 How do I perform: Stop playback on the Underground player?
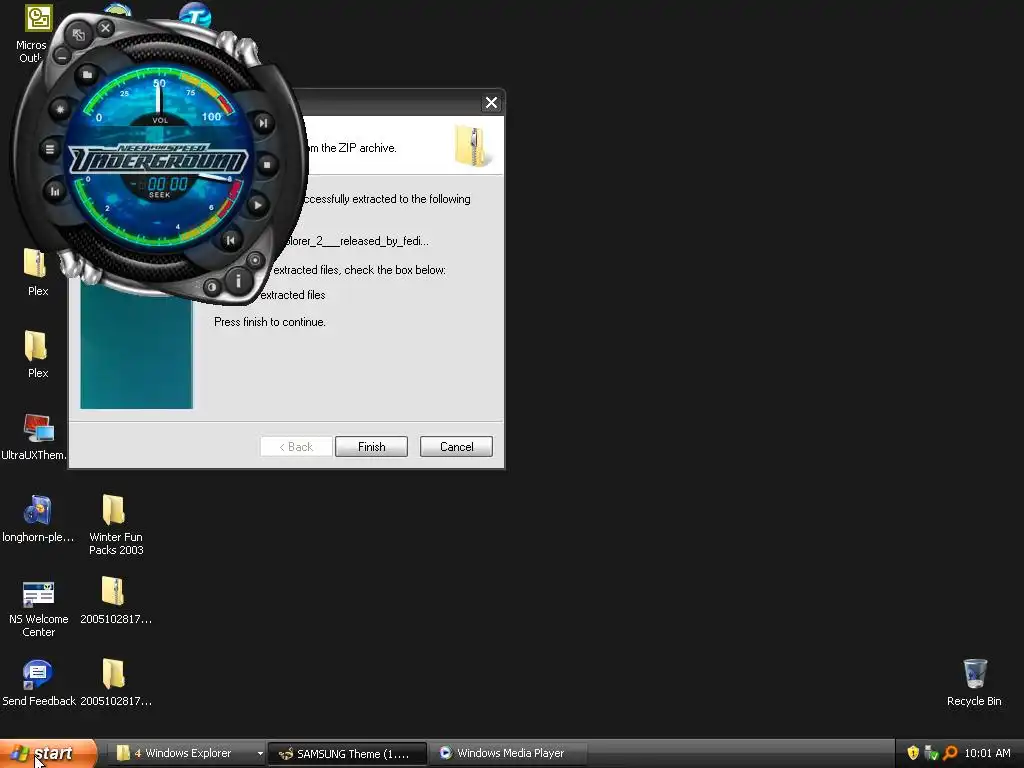tap(266, 165)
